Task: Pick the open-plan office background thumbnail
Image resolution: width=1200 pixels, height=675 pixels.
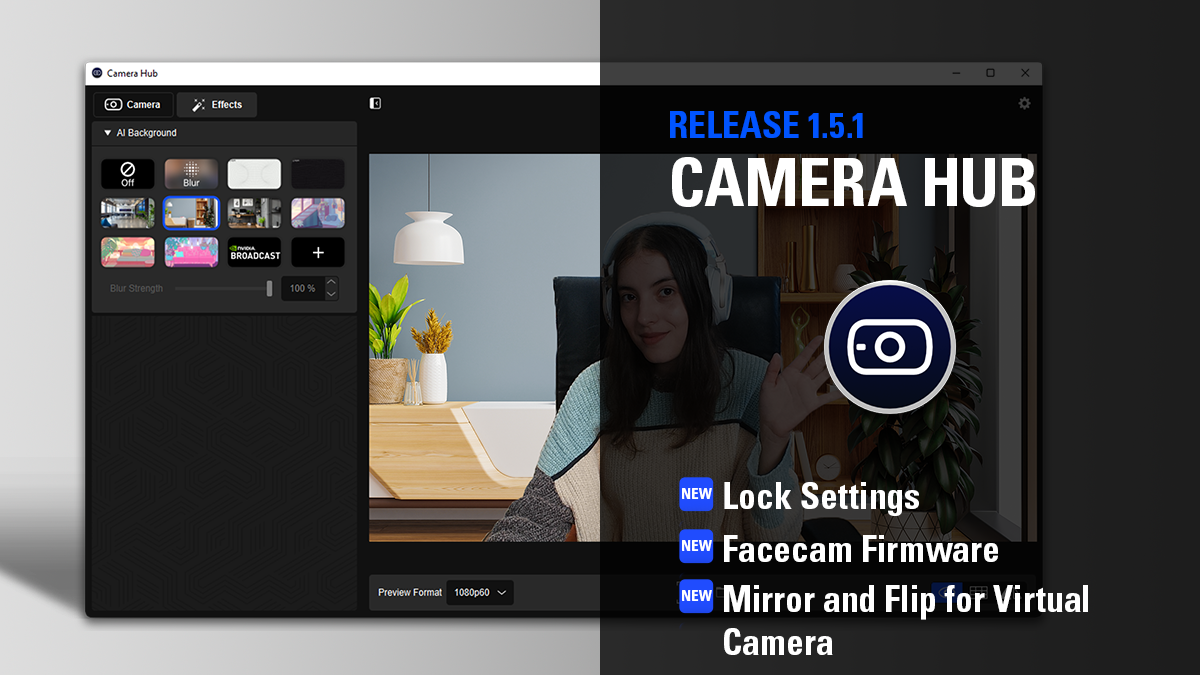Action: [x=128, y=213]
